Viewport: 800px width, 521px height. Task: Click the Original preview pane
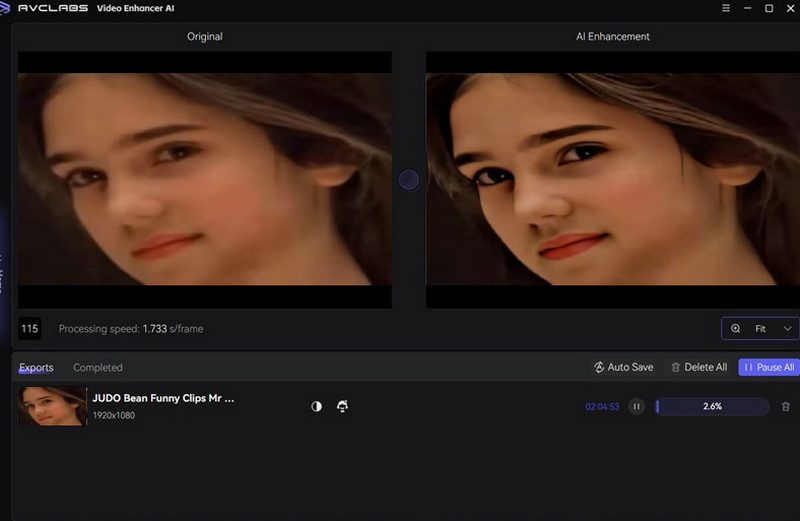(205, 180)
